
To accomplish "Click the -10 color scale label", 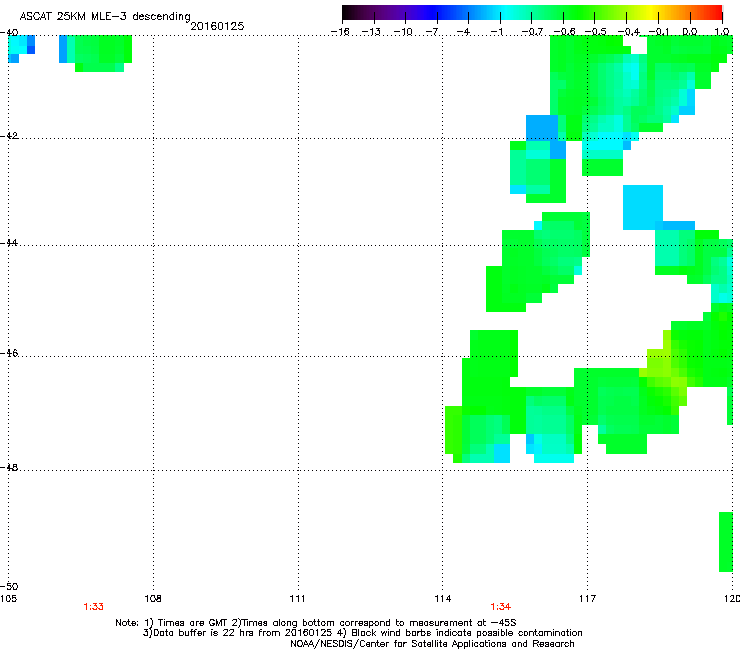I will tap(403, 32).
